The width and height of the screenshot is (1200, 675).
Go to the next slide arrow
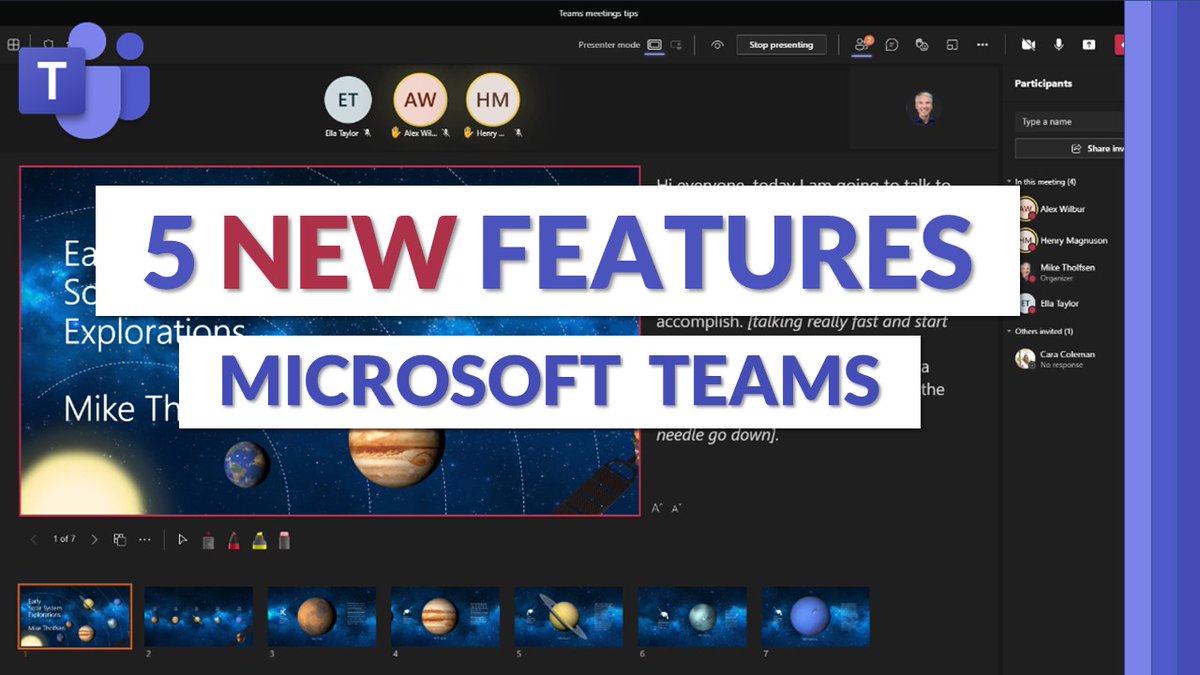point(94,540)
